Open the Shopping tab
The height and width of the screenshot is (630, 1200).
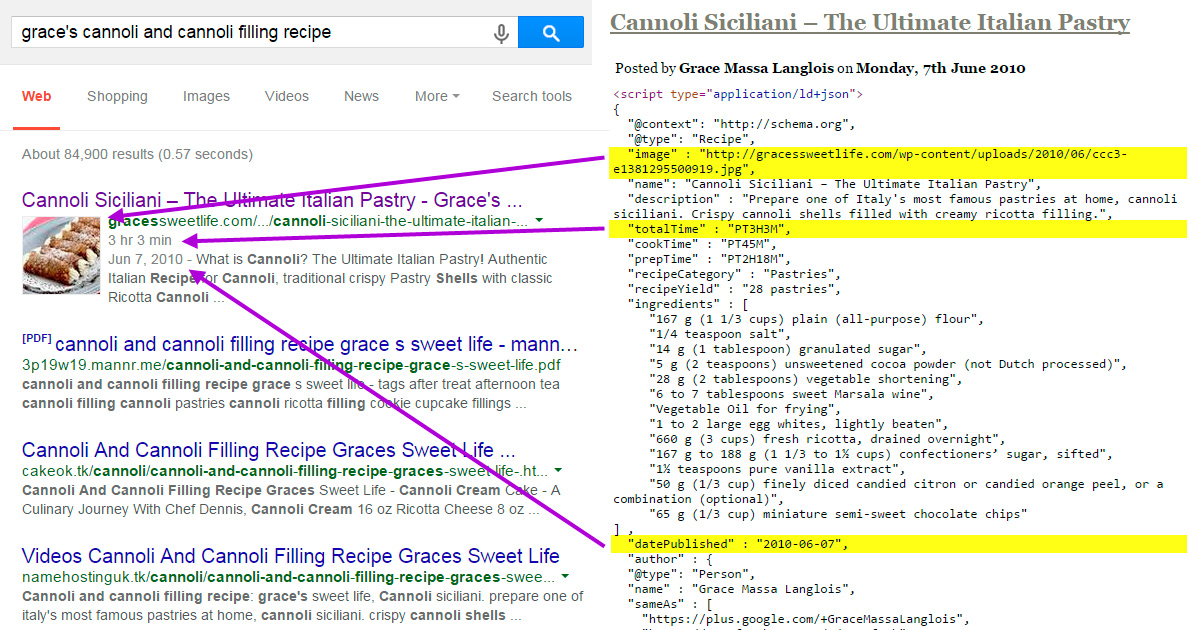[x=117, y=97]
